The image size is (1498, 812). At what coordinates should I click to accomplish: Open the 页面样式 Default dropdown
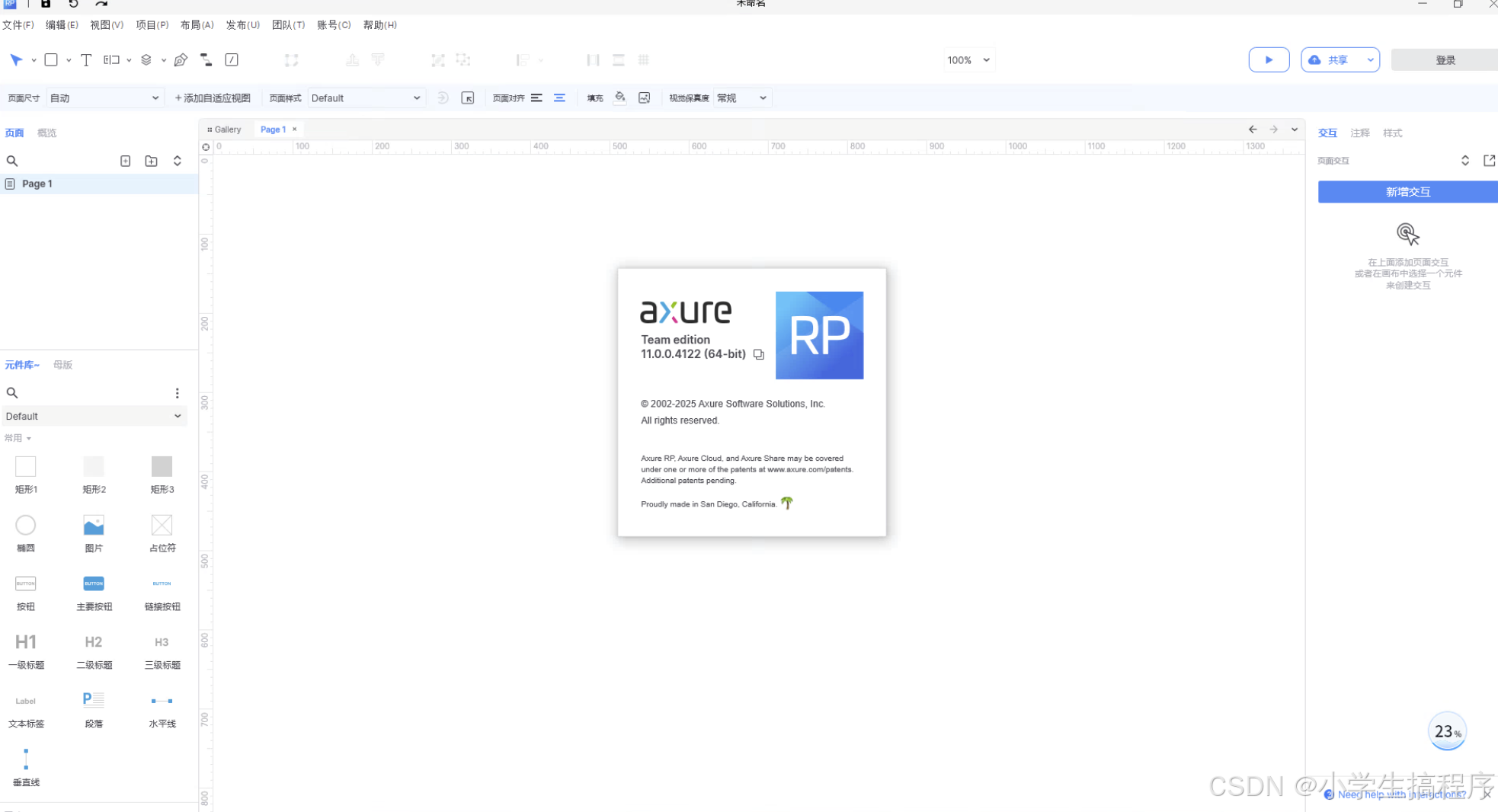coord(366,98)
